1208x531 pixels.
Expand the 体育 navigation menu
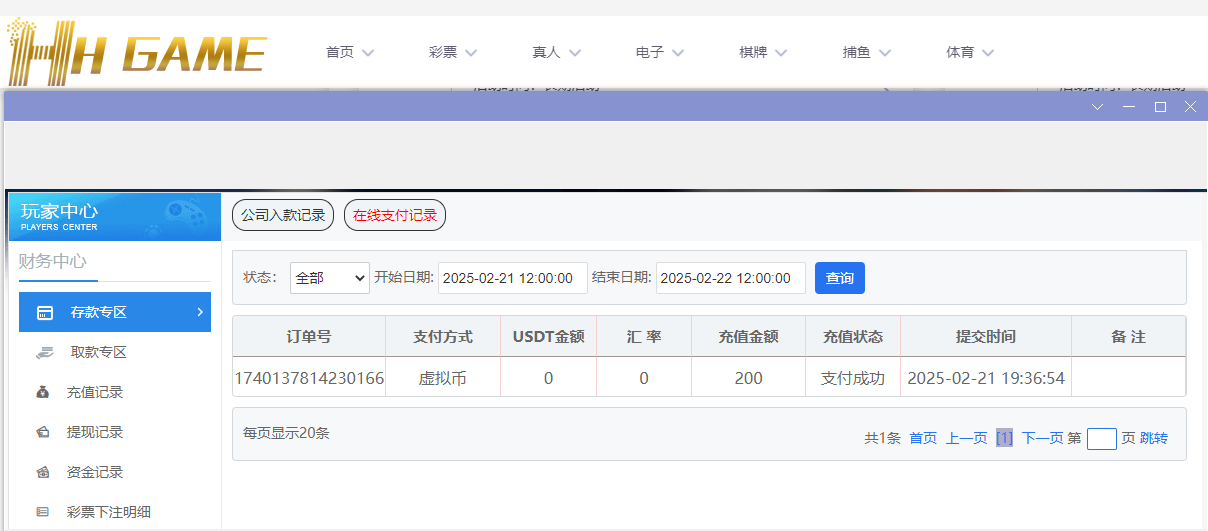click(970, 52)
